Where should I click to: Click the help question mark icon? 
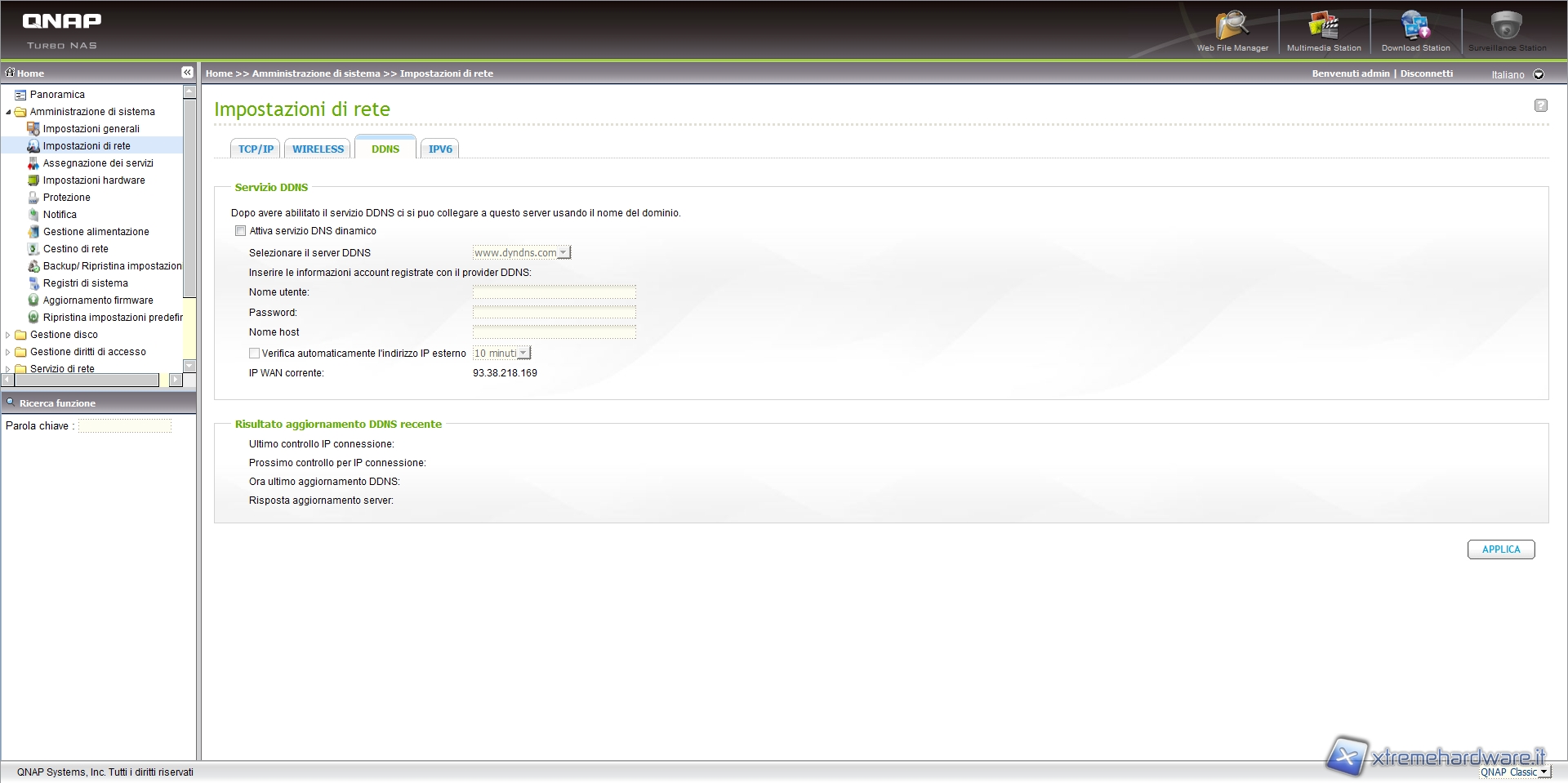coord(1540,105)
